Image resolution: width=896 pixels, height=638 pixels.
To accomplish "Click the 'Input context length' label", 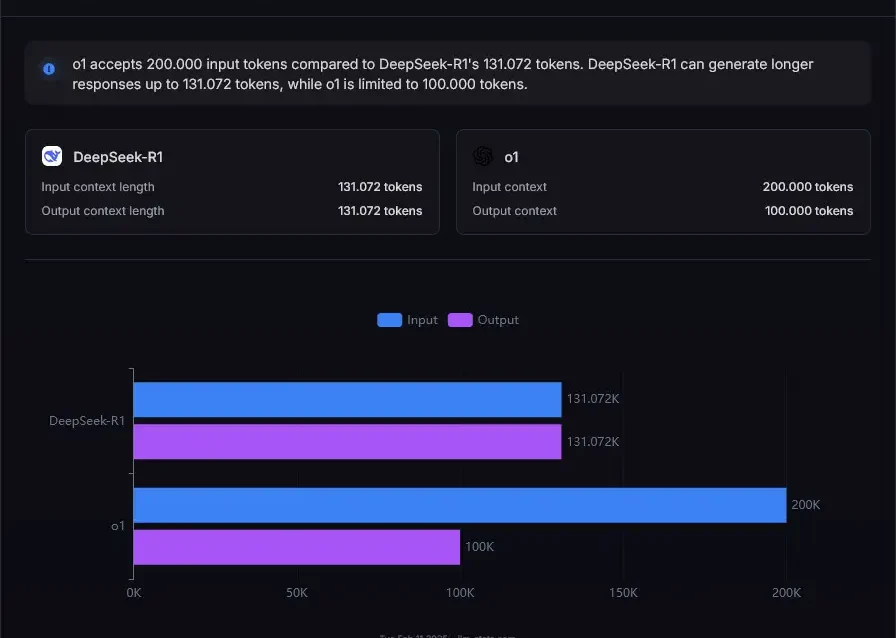I will click(98, 187).
